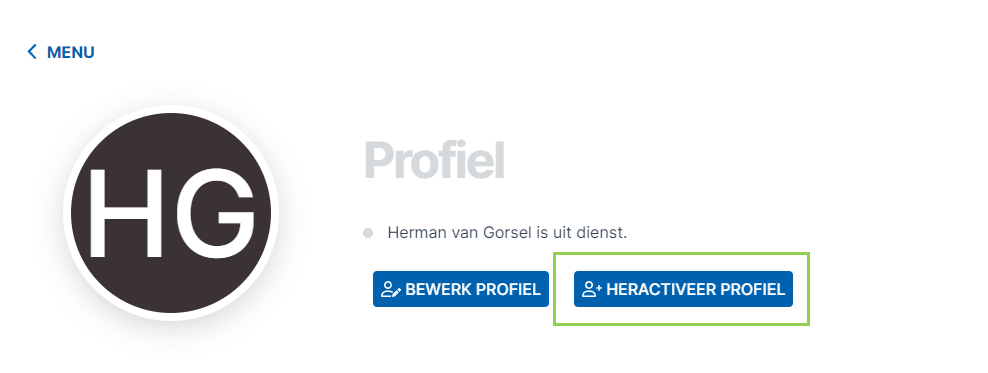Go back to the MENU
The image size is (988, 373).
tap(60, 52)
